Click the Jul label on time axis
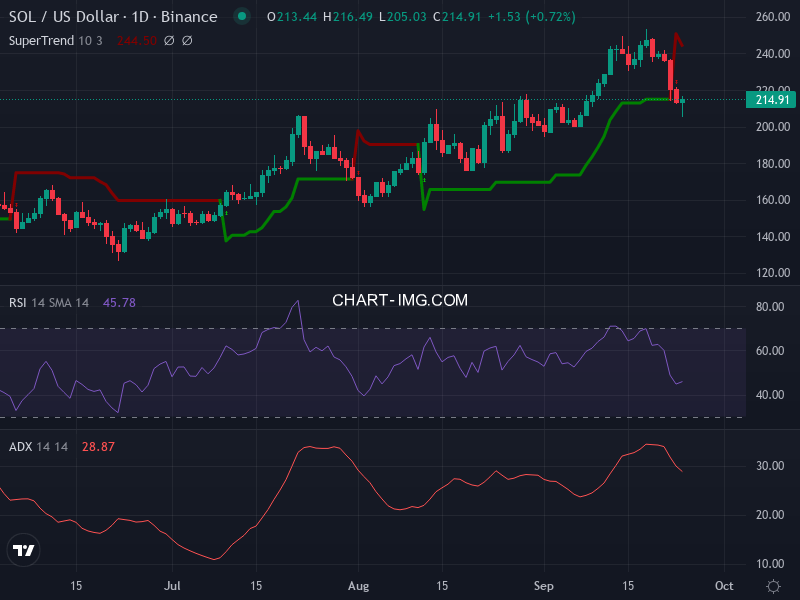The image size is (800, 600). pyautogui.click(x=173, y=586)
